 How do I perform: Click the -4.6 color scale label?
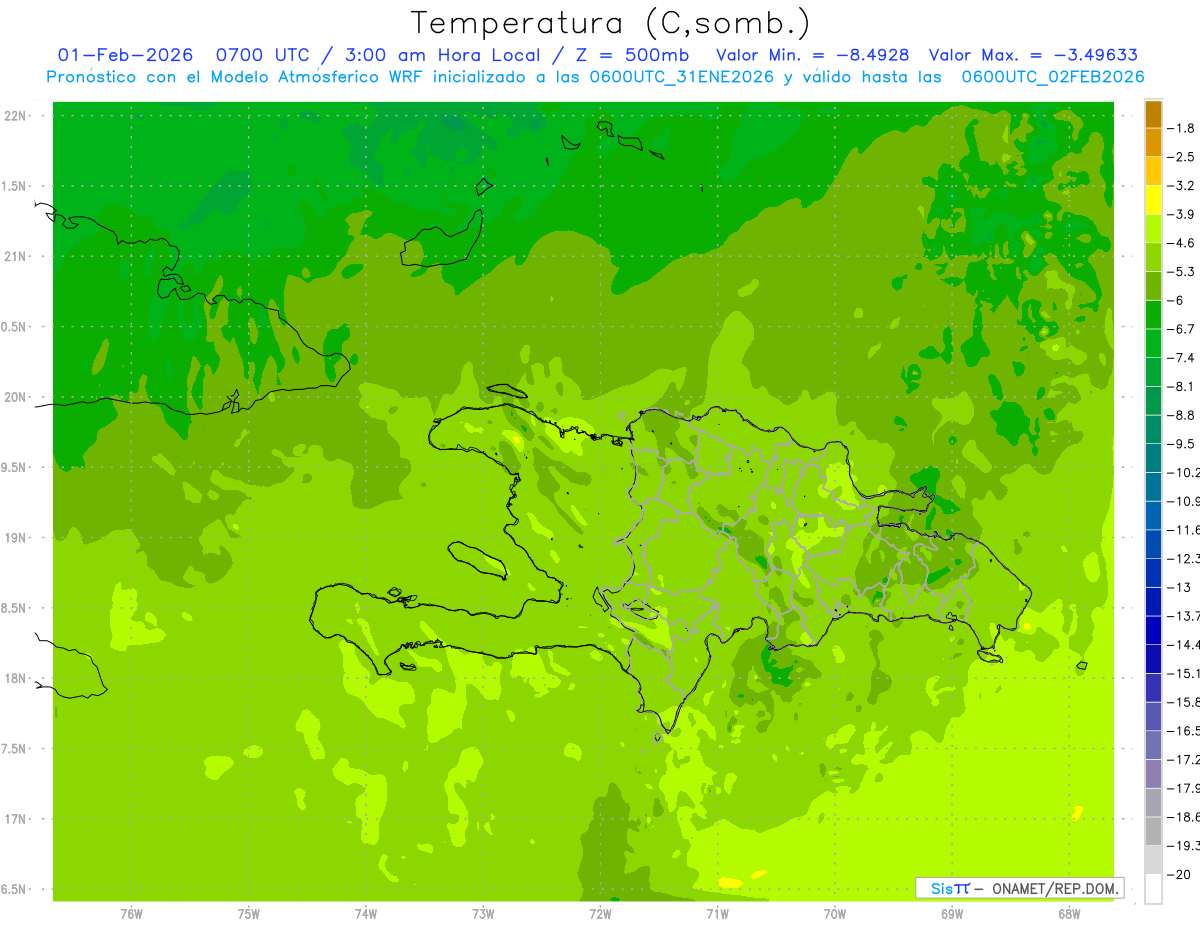1182,243
